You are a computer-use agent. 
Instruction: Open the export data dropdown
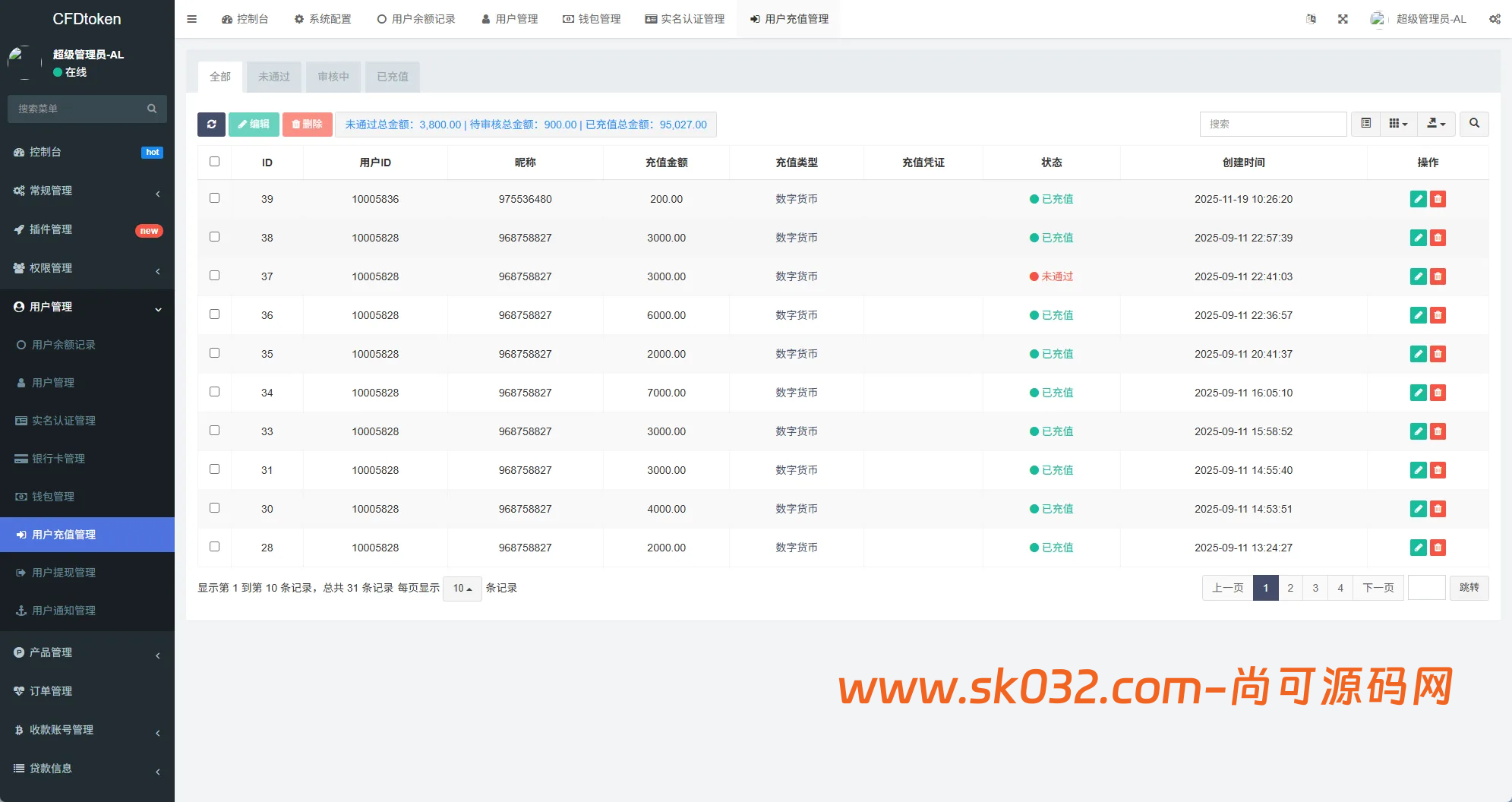[1436, 124]
